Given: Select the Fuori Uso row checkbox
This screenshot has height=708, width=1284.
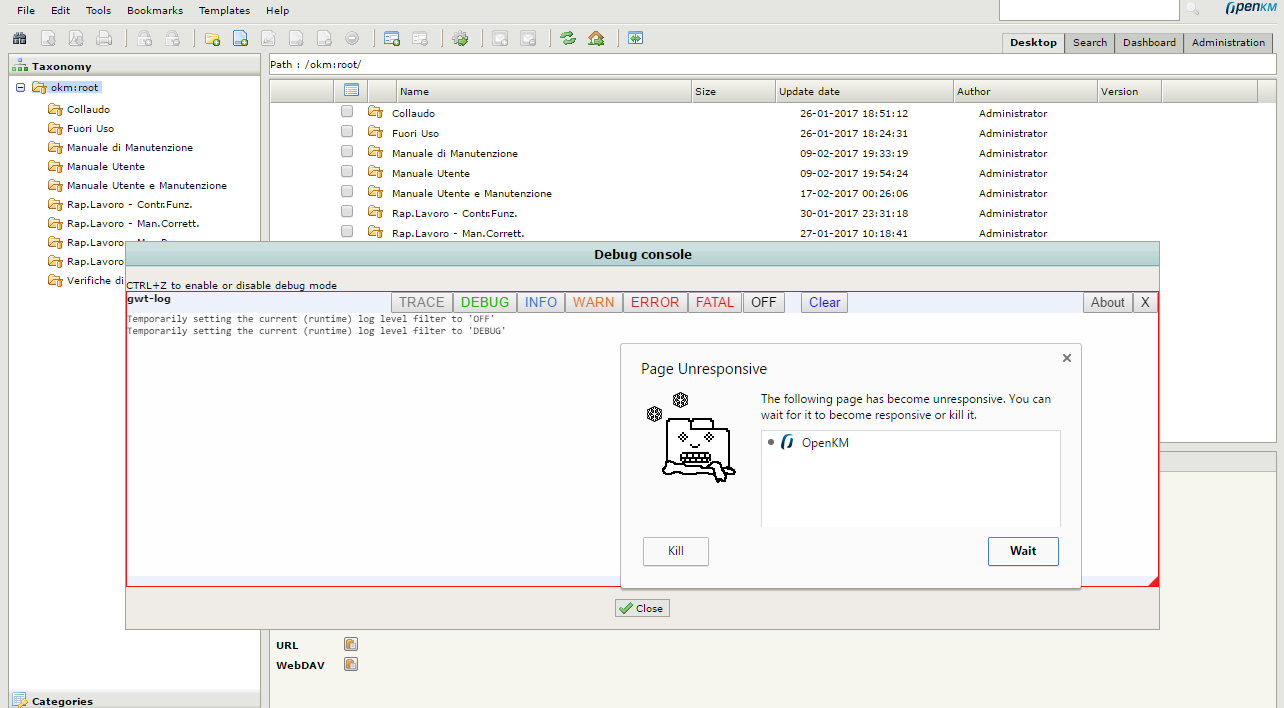Looking at the screenshot, I should [347, 132].
